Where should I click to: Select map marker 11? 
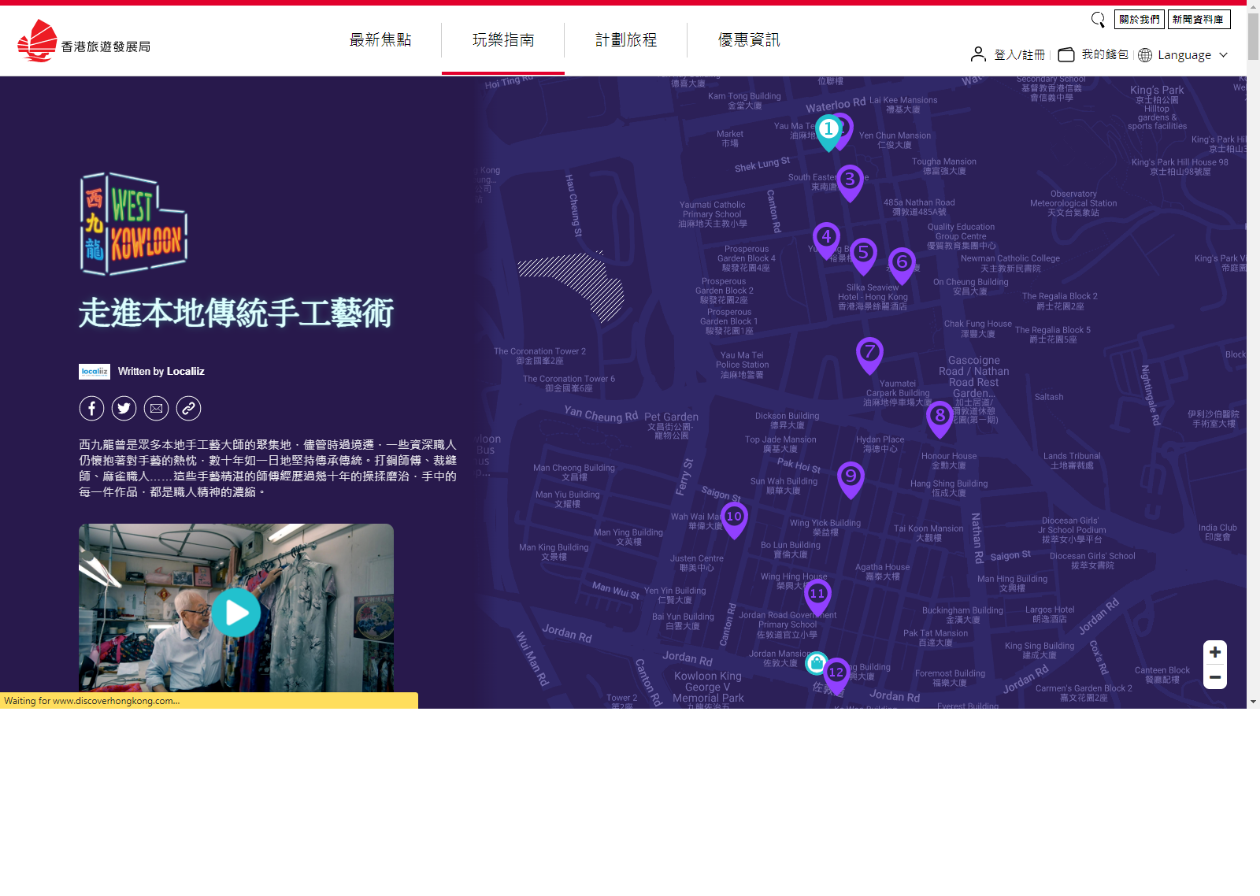818,597
